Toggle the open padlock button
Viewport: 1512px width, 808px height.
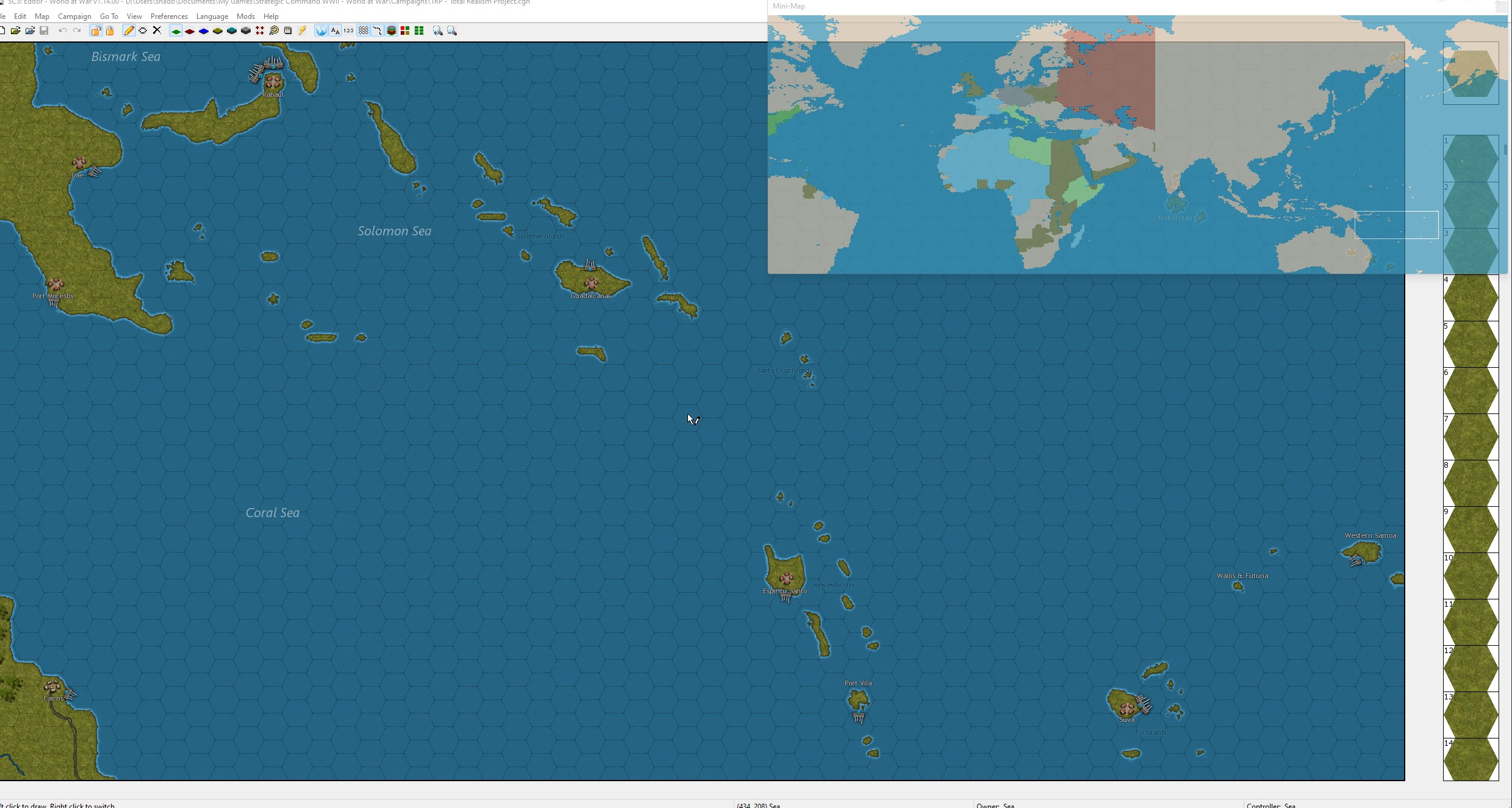pyautogui.click(x=96, y=30)
